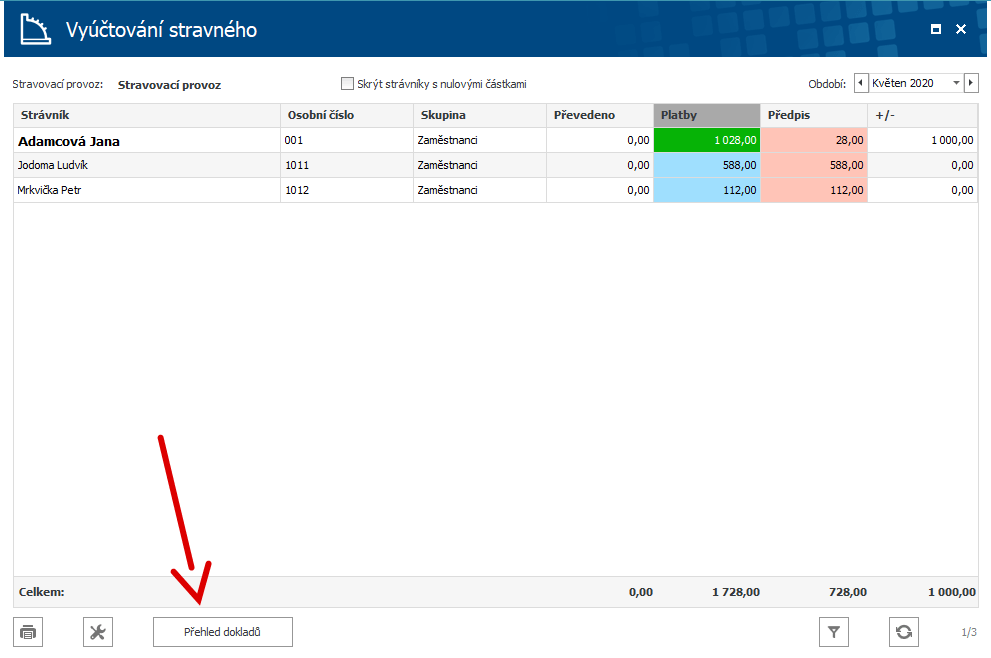The image size is (991, 658).
Task: Click the Celkem total 728,00 value
Action: [848, 592]
